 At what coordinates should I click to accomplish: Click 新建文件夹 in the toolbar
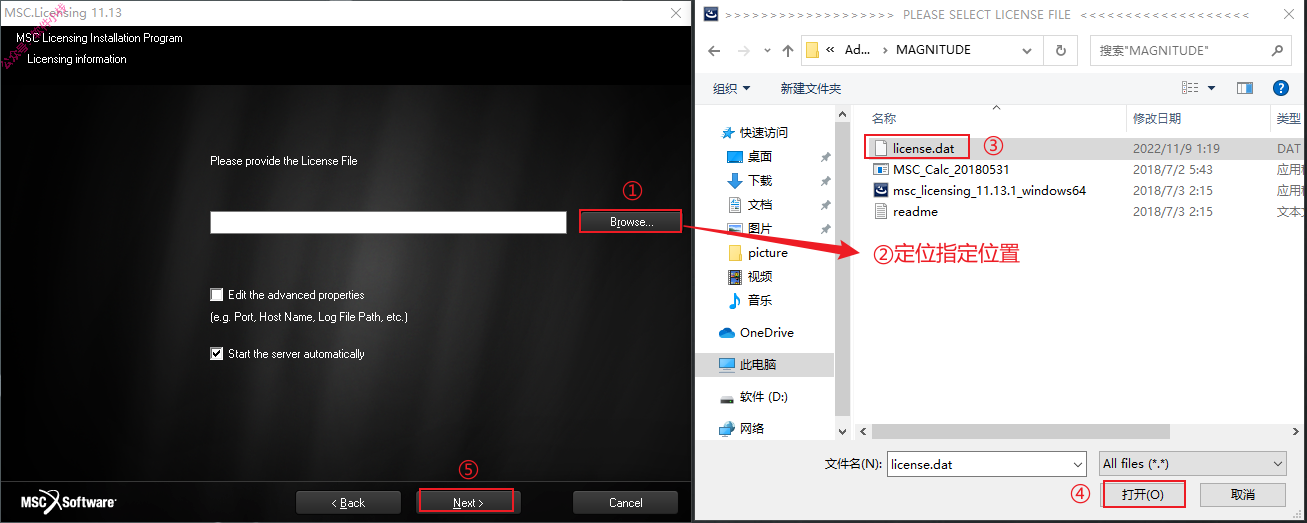point(811,89)
